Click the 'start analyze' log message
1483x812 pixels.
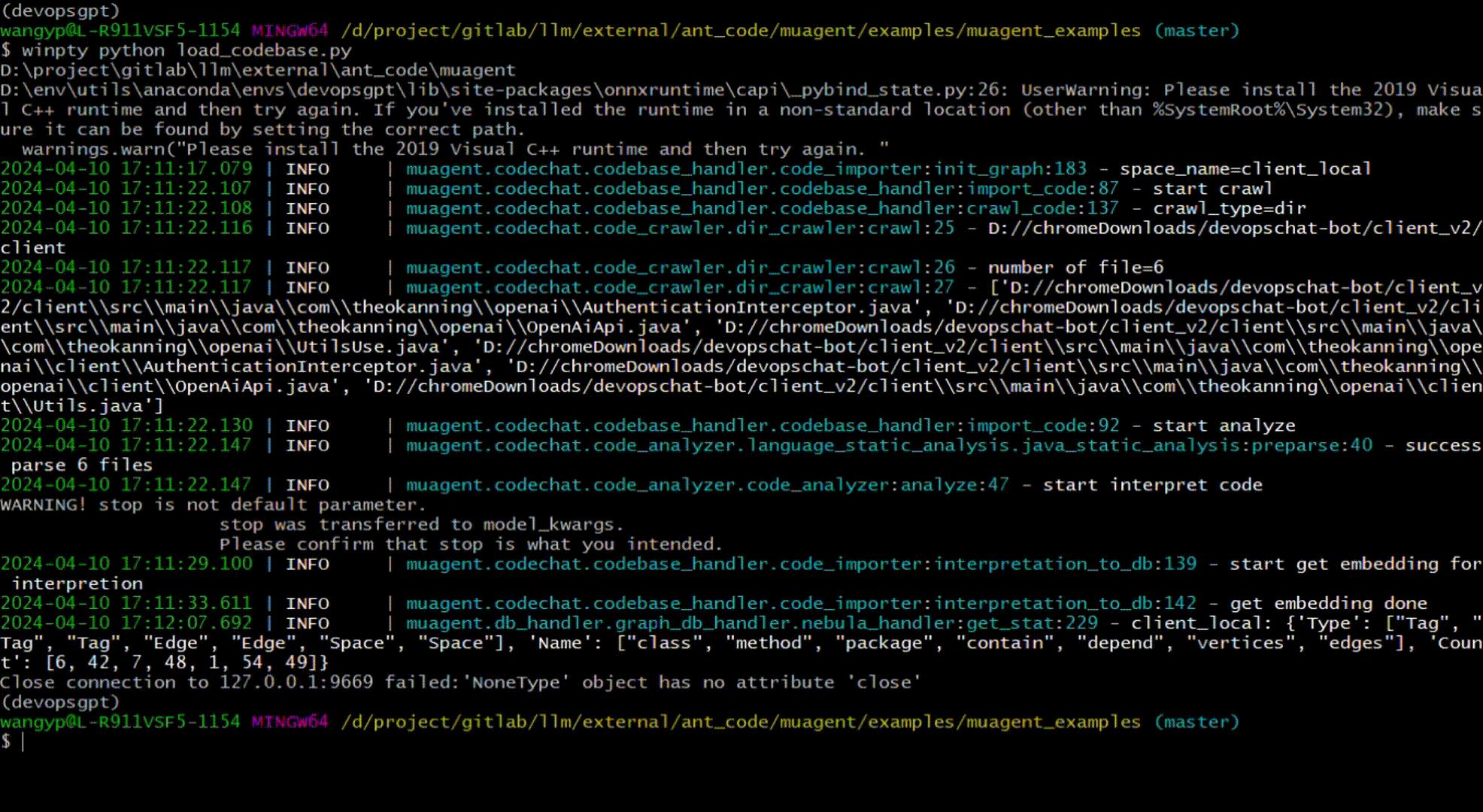[x=1224, y=426]
